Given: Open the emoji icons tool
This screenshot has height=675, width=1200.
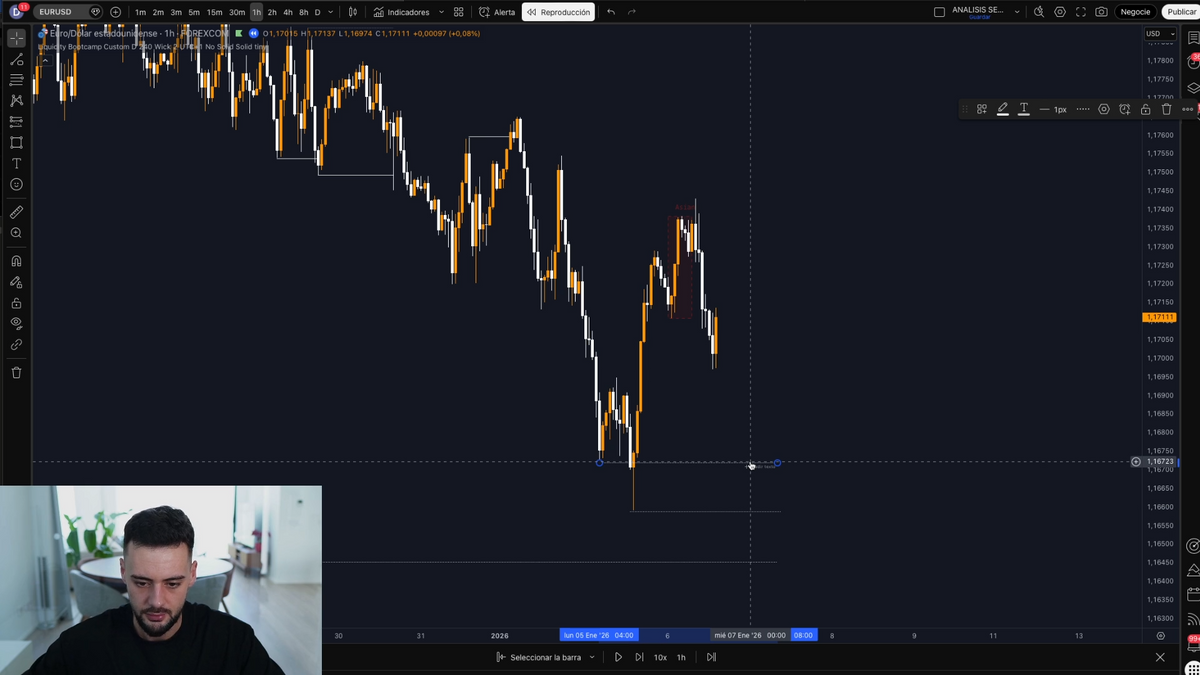Looking at the screenshot, I should [16, 185].
